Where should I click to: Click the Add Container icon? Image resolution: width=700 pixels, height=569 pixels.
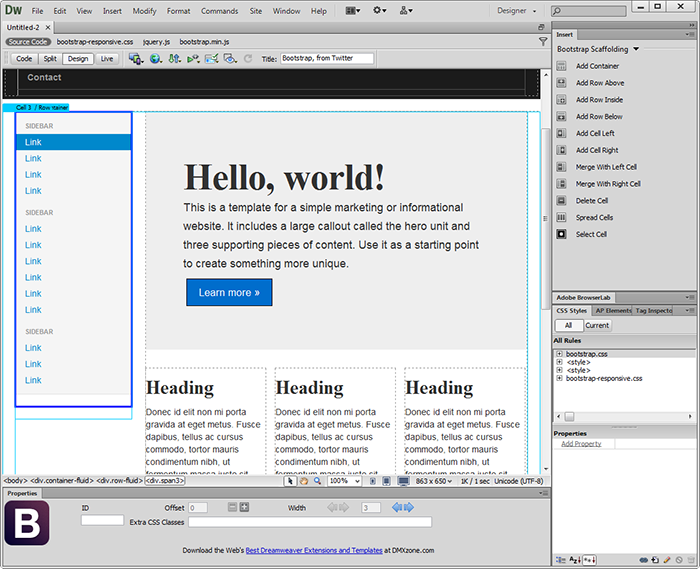(x=561, y=66)
